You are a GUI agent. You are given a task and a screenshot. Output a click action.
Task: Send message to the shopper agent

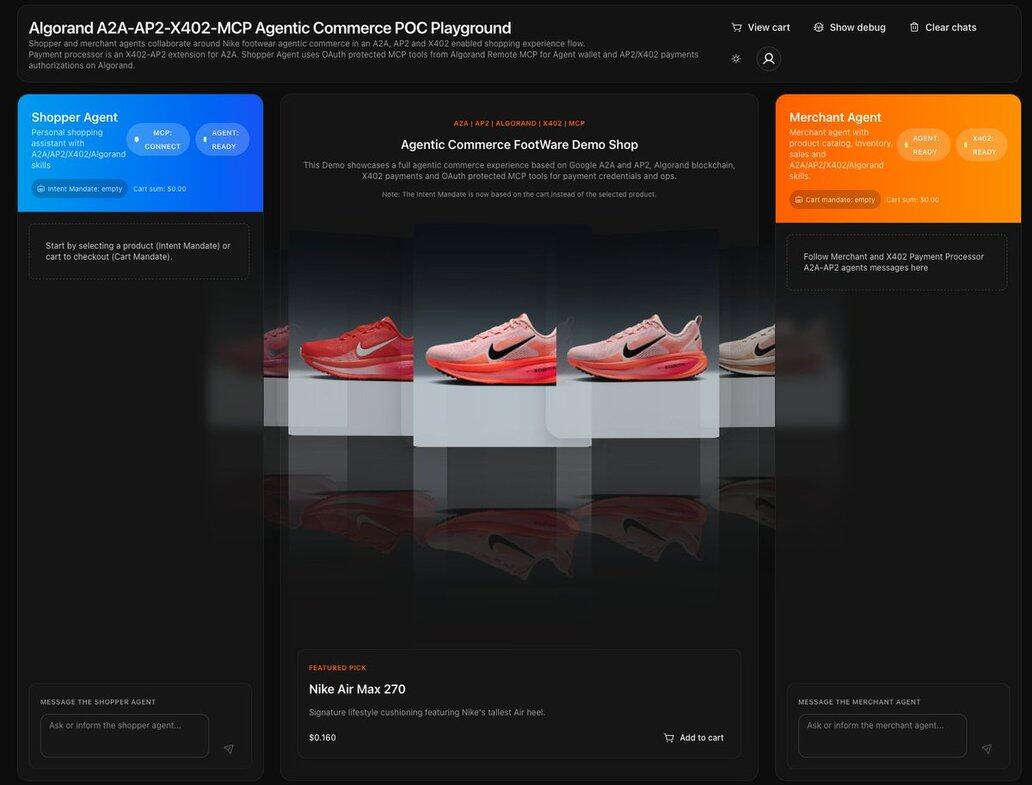coord(229,748)
